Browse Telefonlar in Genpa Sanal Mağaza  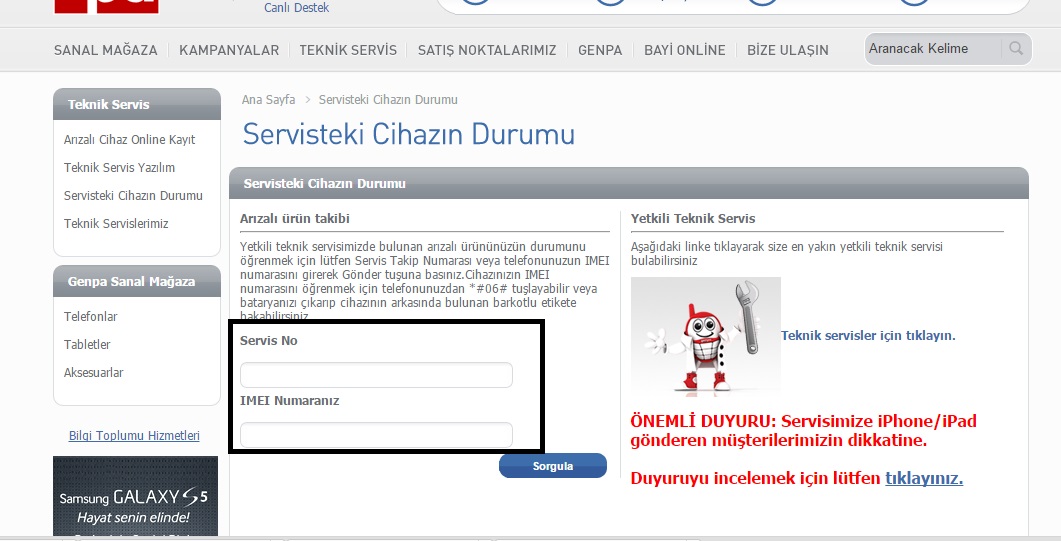(91, 316)
